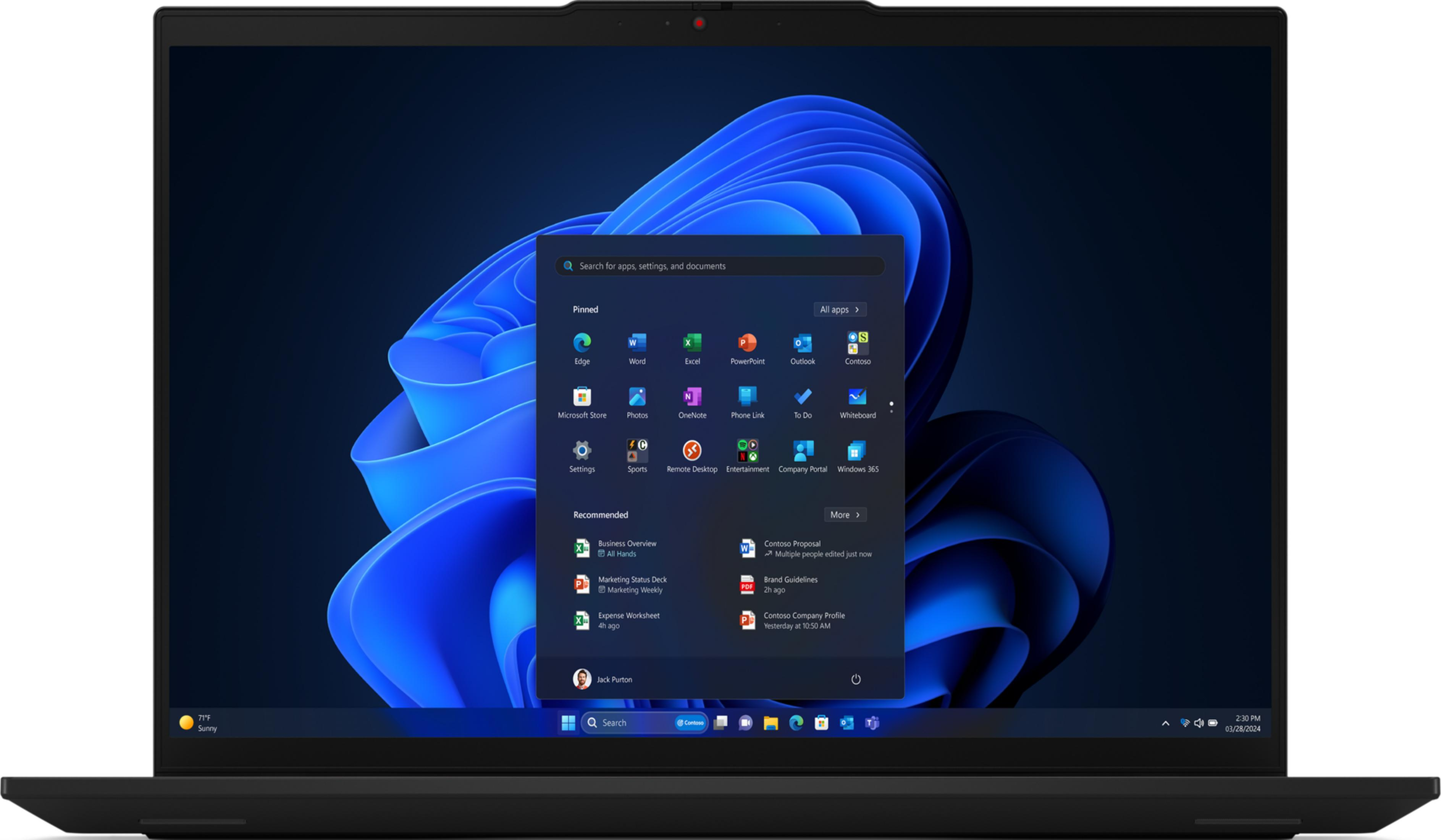This screenshot has width=1441, height=840.
Task: Click More in Recommended section
Action: 845,515
